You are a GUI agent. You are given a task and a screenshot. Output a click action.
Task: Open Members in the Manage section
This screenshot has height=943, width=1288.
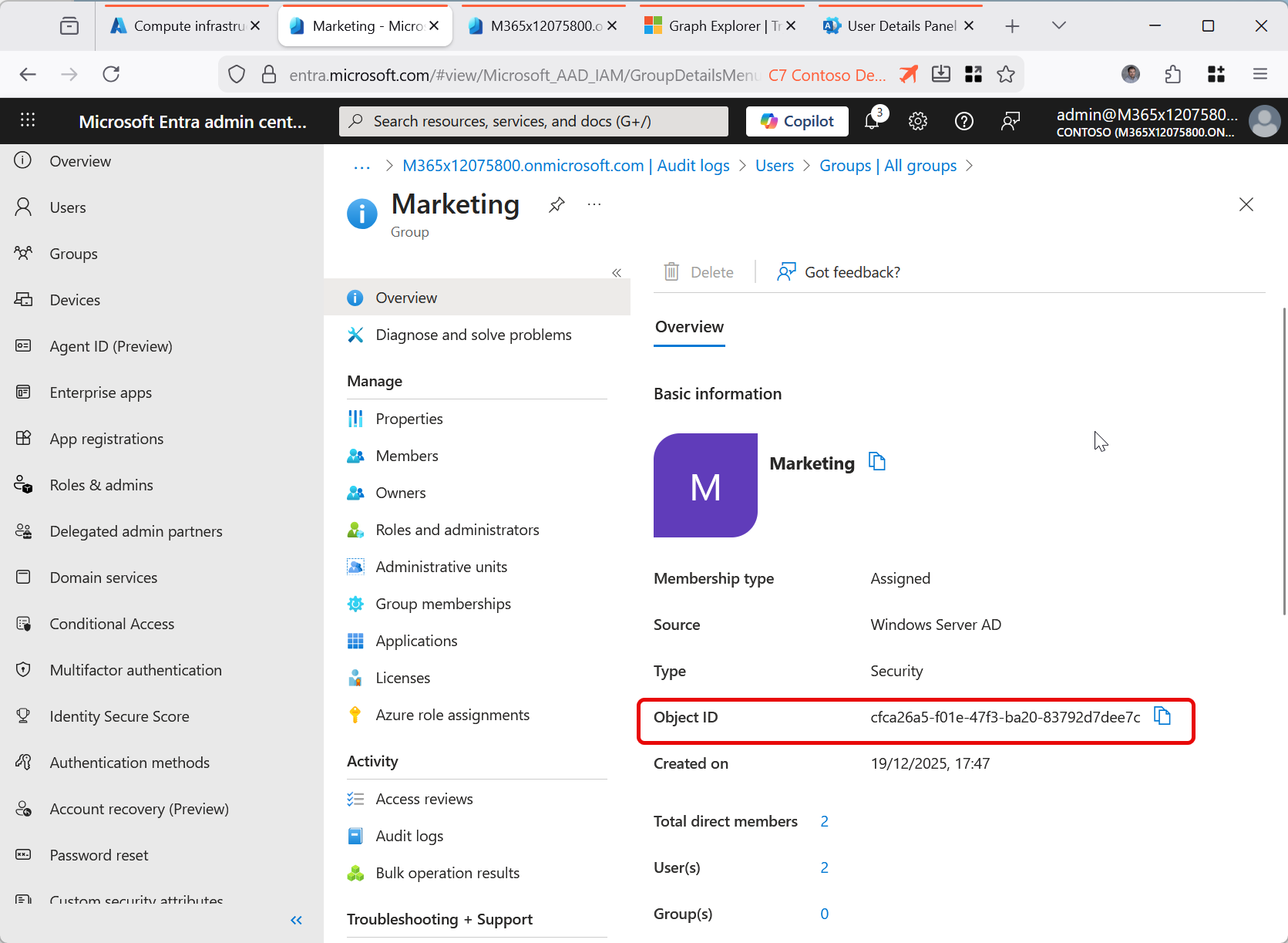[406, 456]
